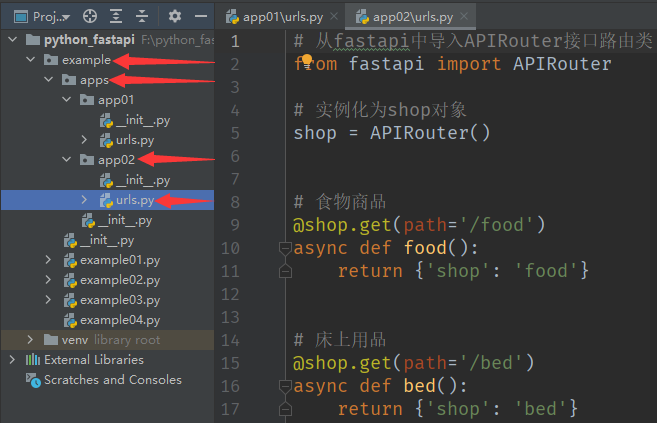Click the 'food' function name on line 10
The height and width of the screenshot is (423, 657).
click(x=425, y=248)
